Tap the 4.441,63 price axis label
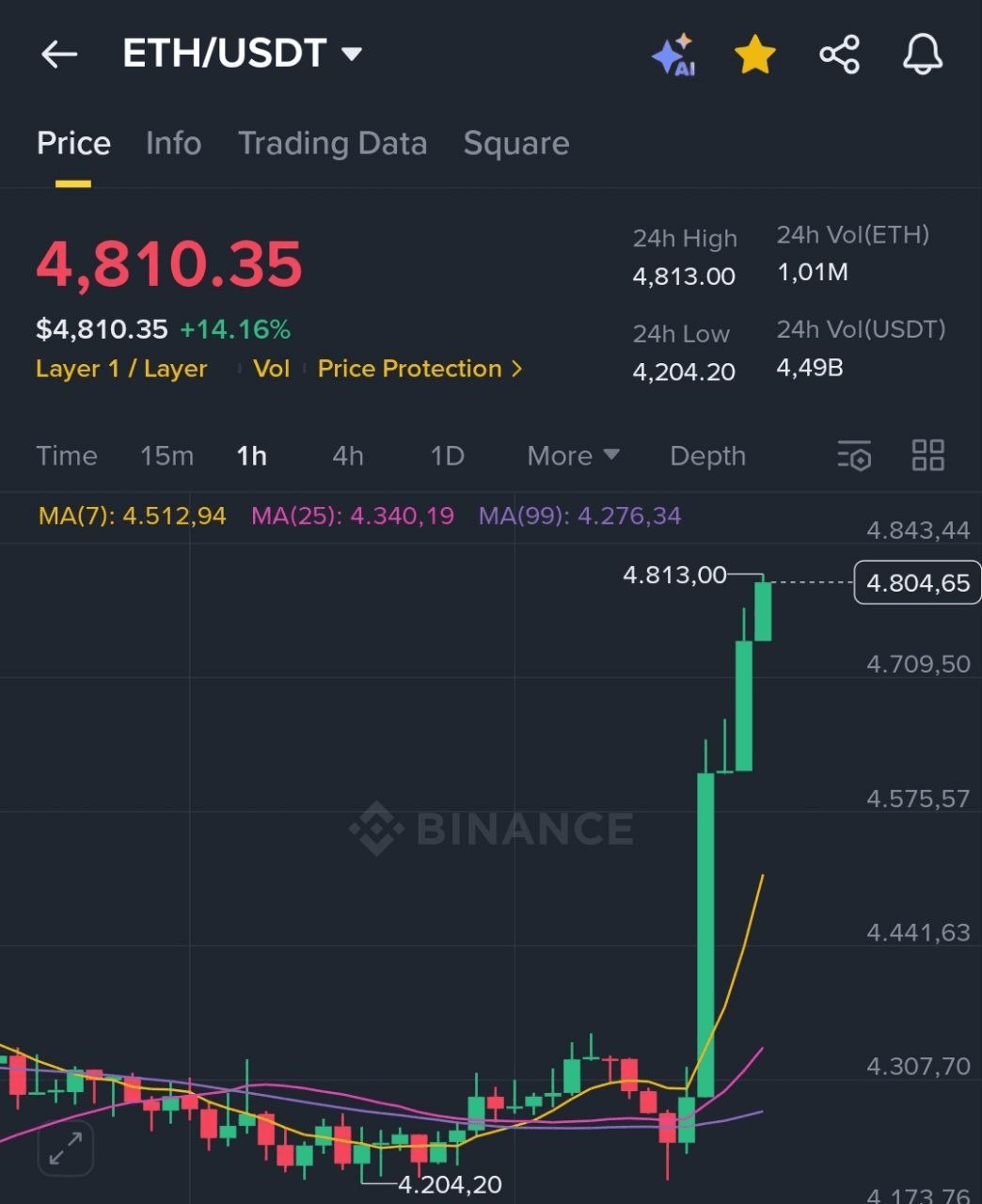The image size is (982, 1204). pyautogui.click(x=918, y=932)
